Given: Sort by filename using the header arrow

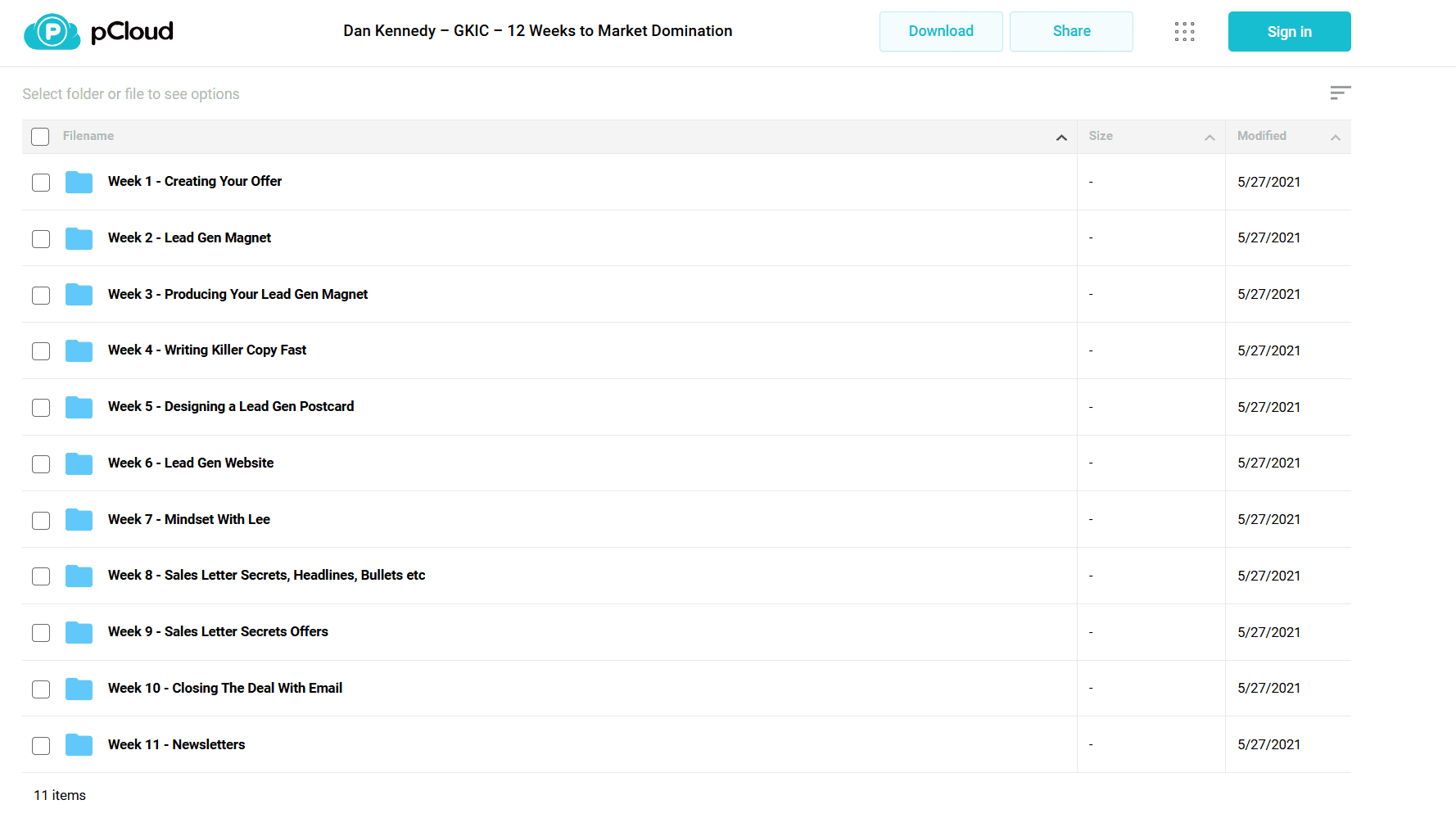Looking at the screenshot, I should pyautogui.click(x=1061, y=138).
